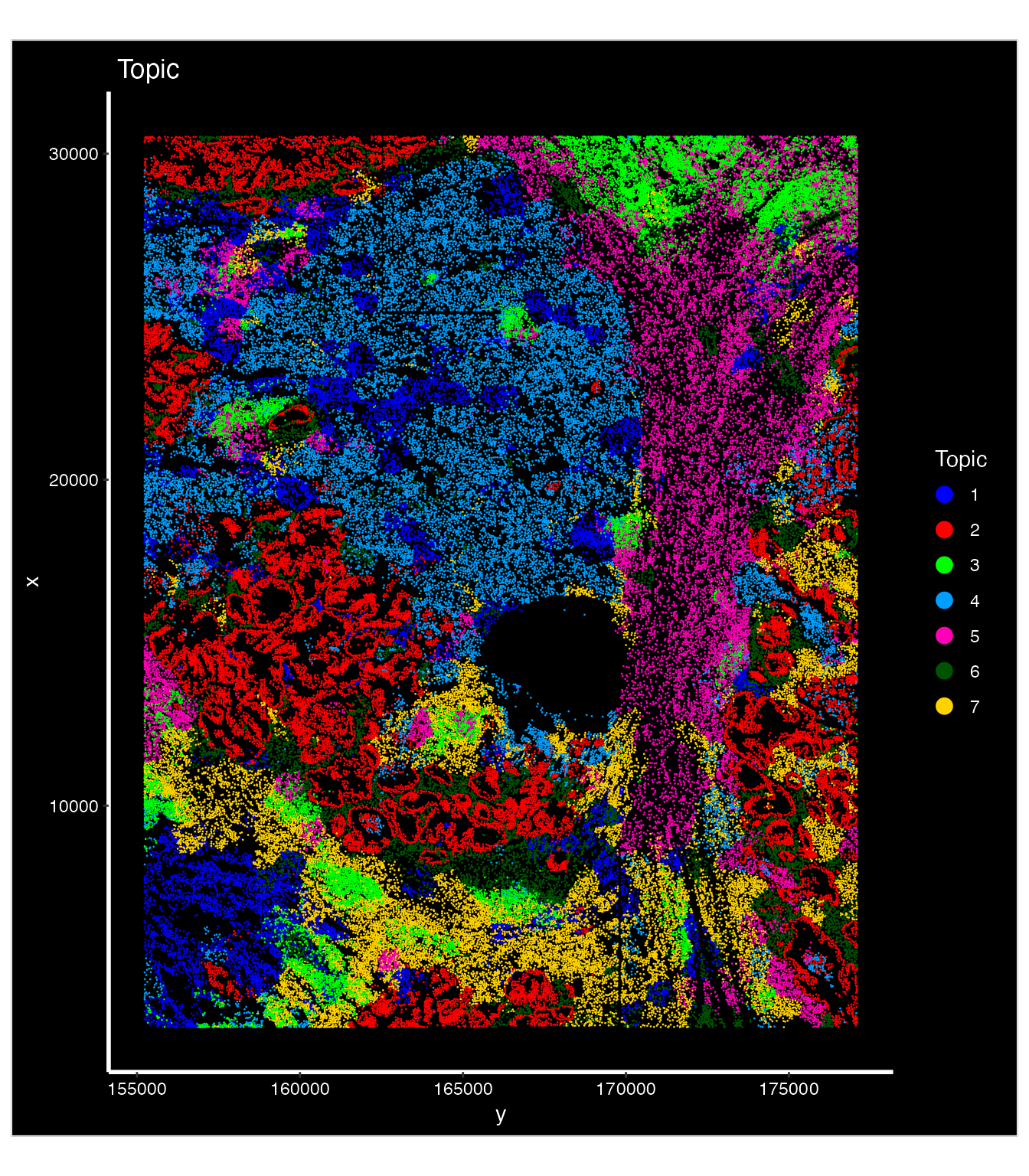Click the light blue Topic 4 legend swatch

[x=944, y=601]
